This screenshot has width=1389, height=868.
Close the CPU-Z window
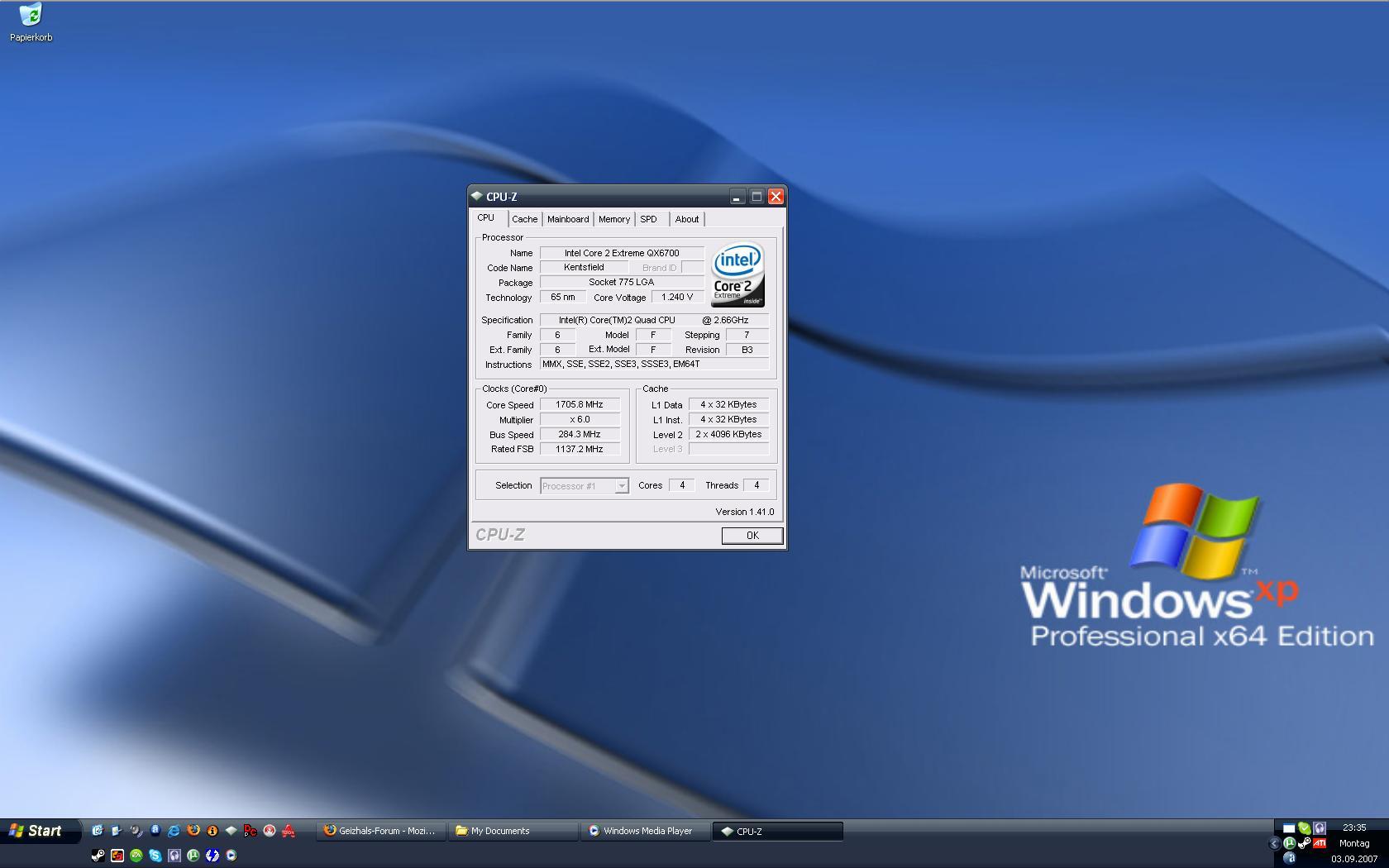[x=776, y=196]
